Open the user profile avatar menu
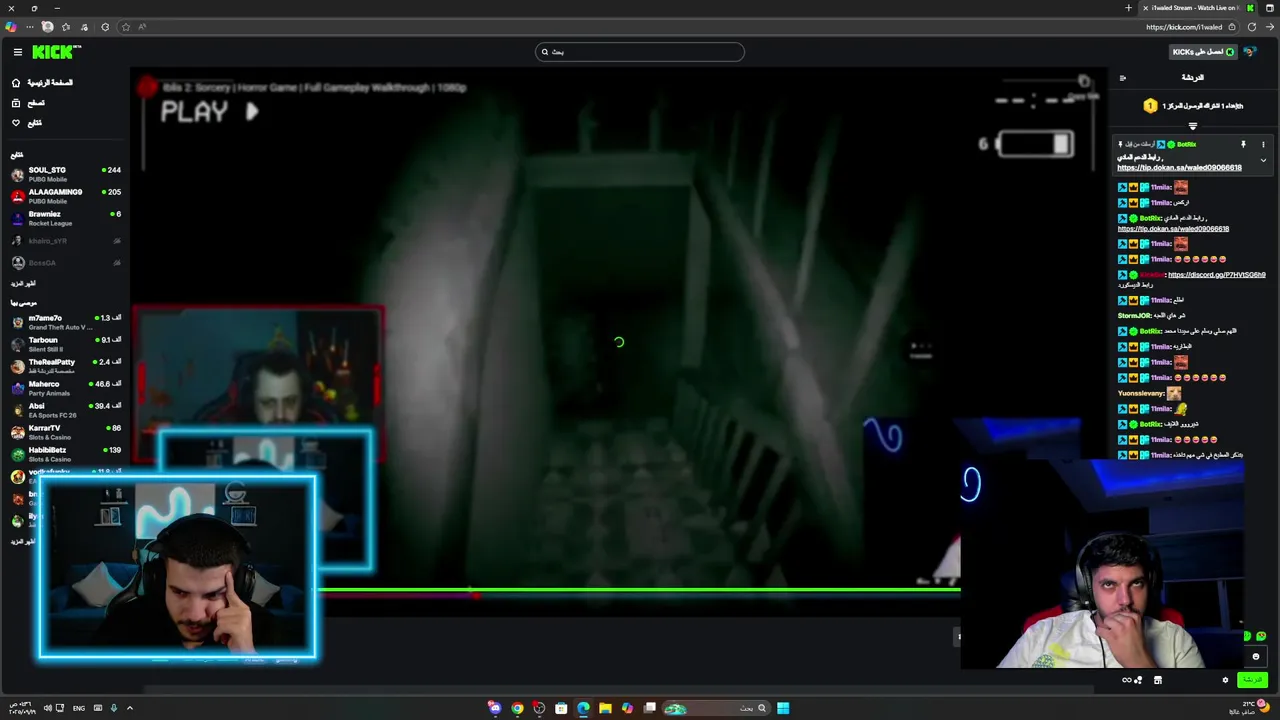 click(x=1250, y=52)
